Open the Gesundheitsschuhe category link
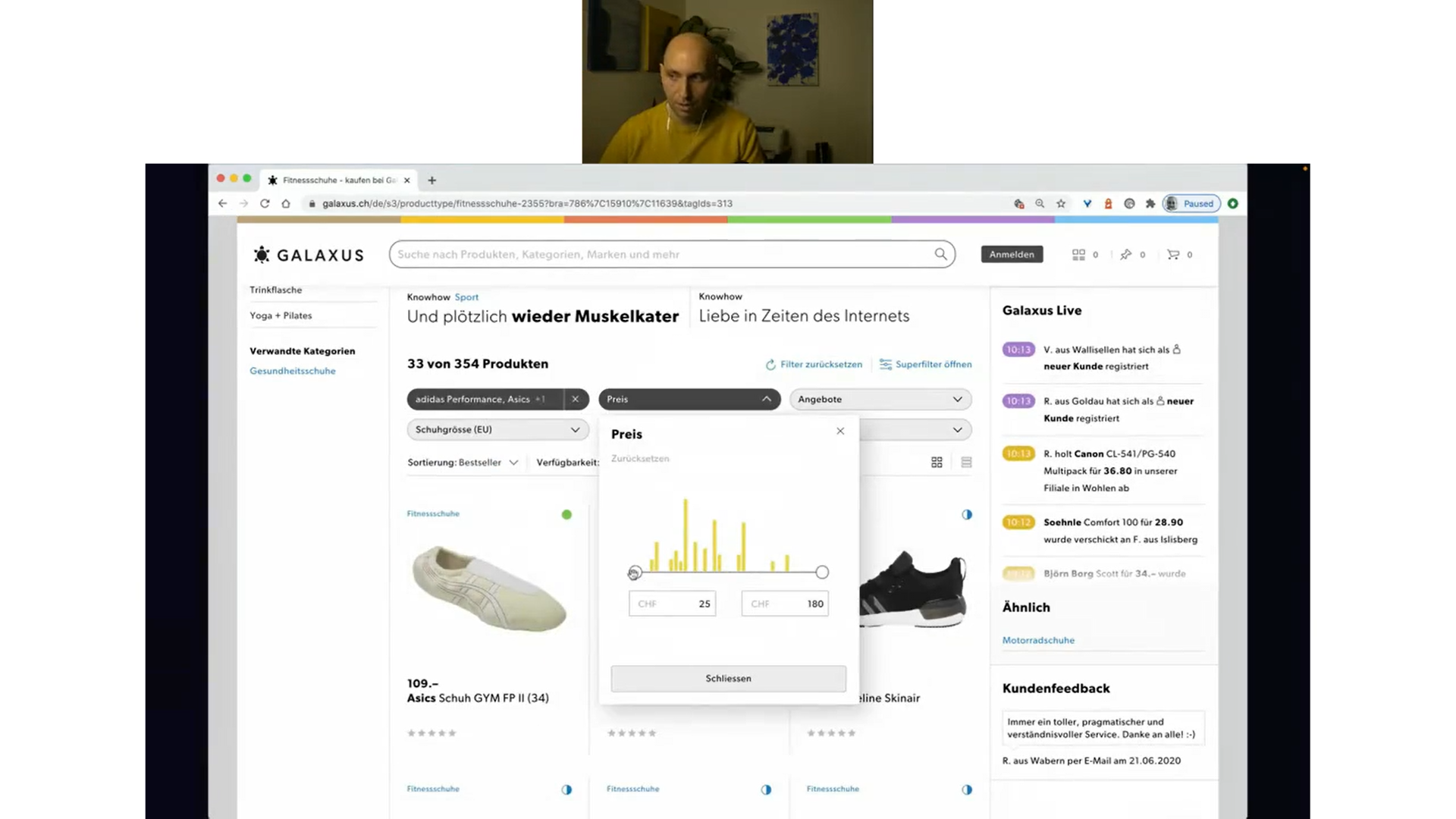 [292, 371]
